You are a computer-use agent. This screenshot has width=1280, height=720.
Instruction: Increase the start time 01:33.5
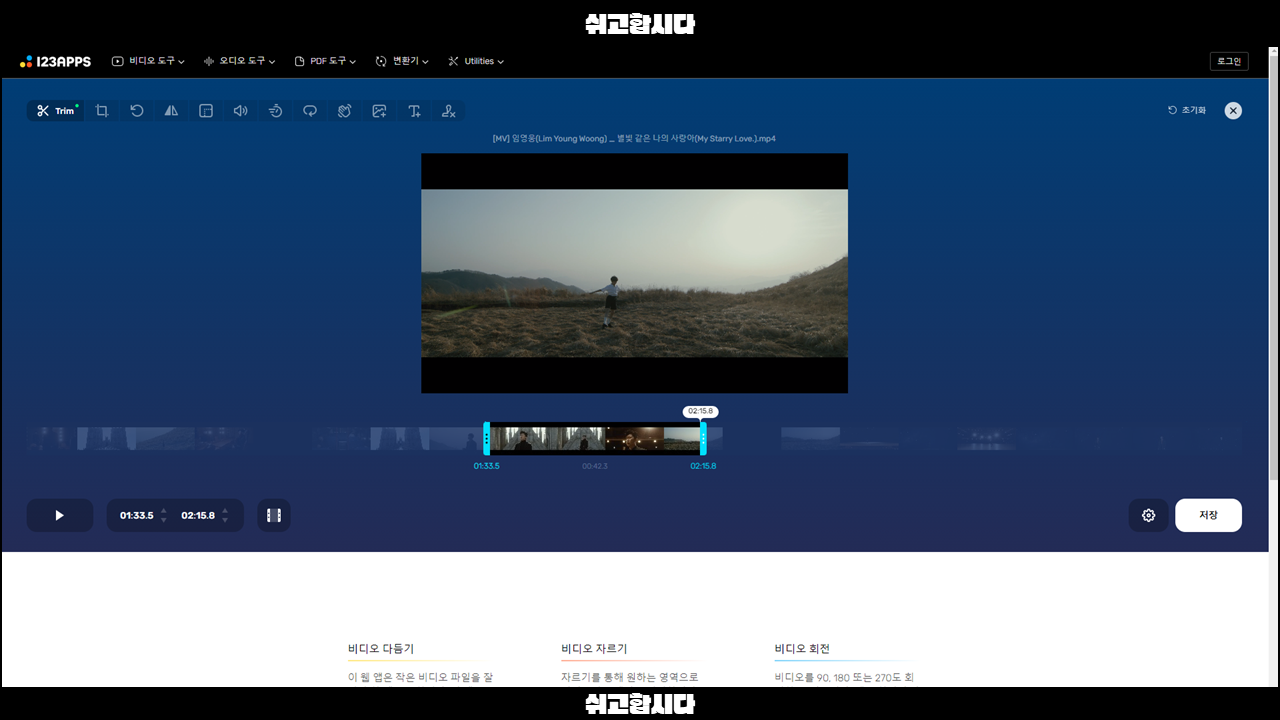click(164, 510)
